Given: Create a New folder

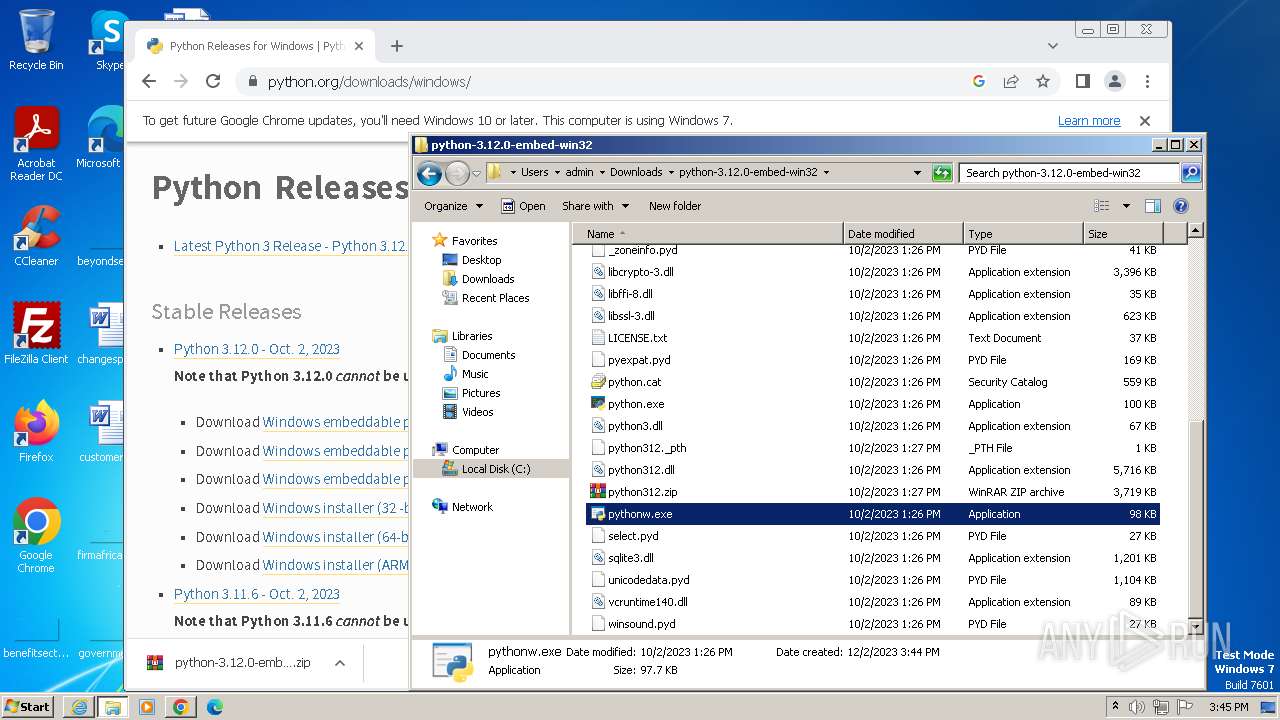Looking at the screenshot, I should coord(675,206).
